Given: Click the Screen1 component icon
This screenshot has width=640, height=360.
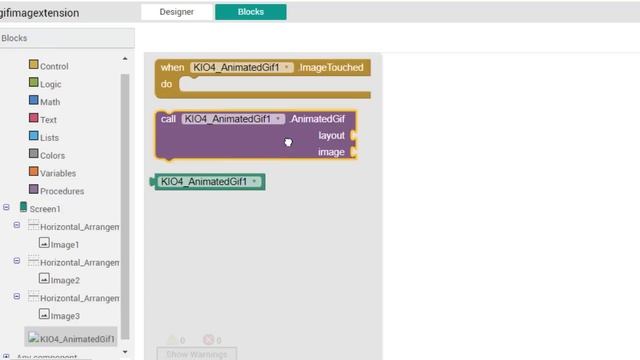Looking at the screenshot, I should pos(23,207).
